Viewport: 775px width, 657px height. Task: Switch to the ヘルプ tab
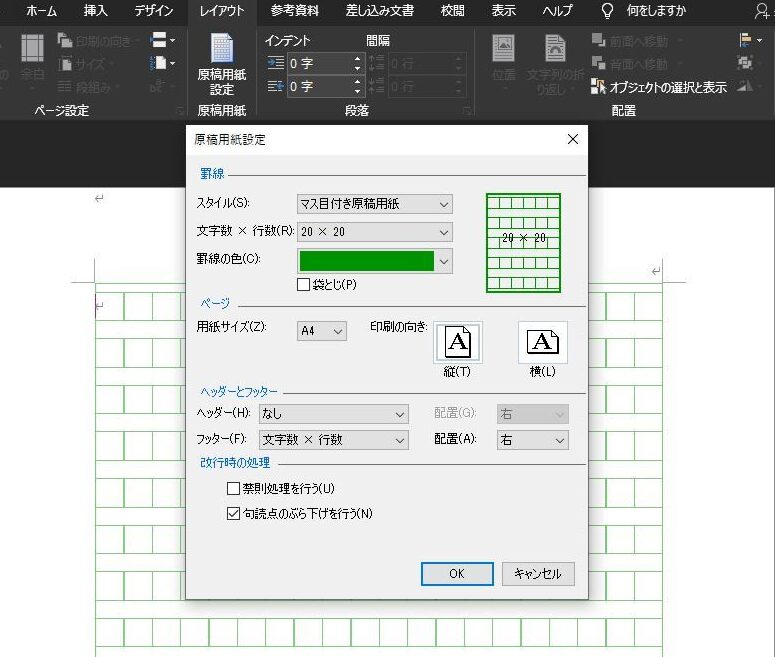pos(557,11)
